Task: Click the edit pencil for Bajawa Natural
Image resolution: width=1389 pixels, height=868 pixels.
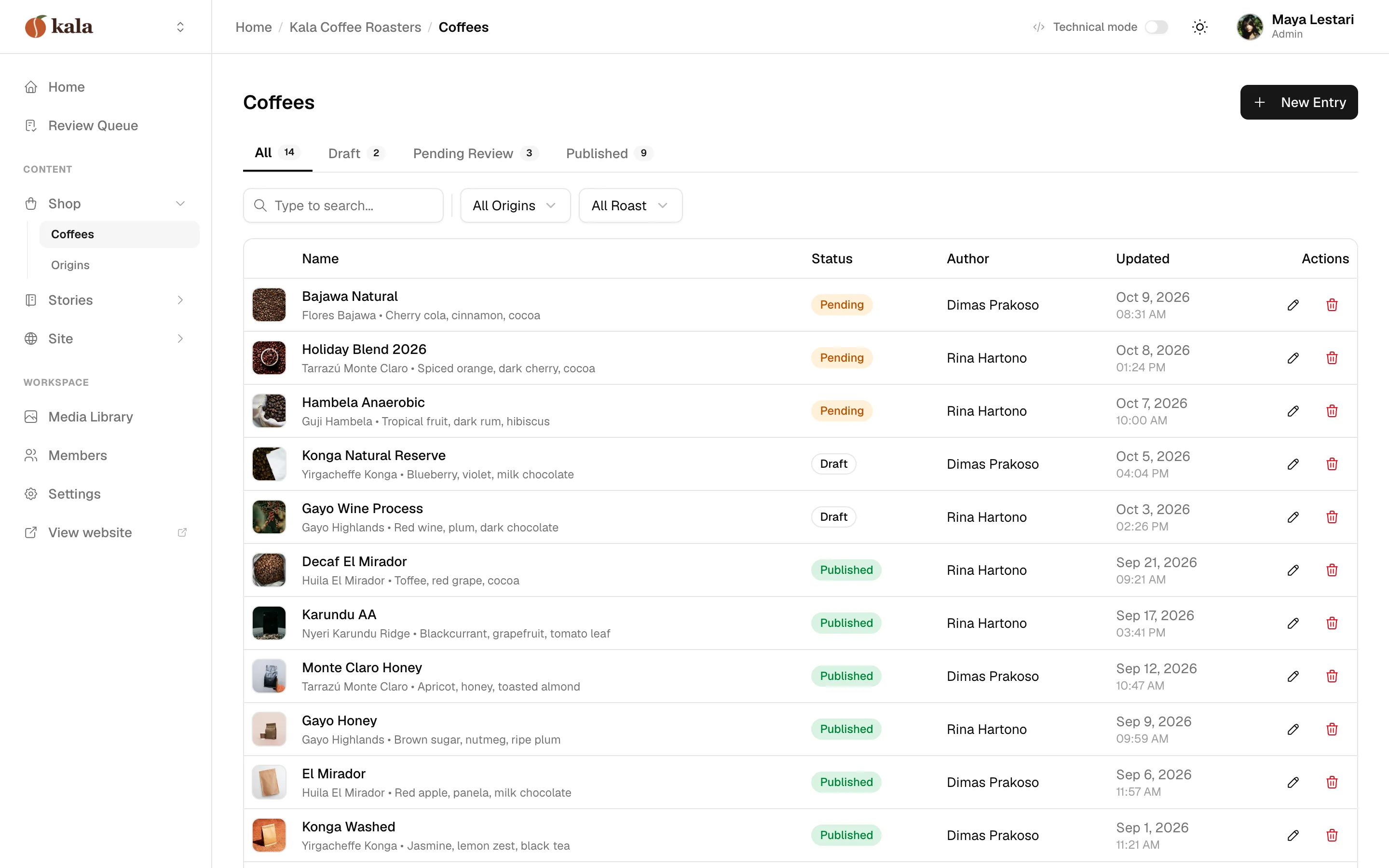Action: 1293,305
